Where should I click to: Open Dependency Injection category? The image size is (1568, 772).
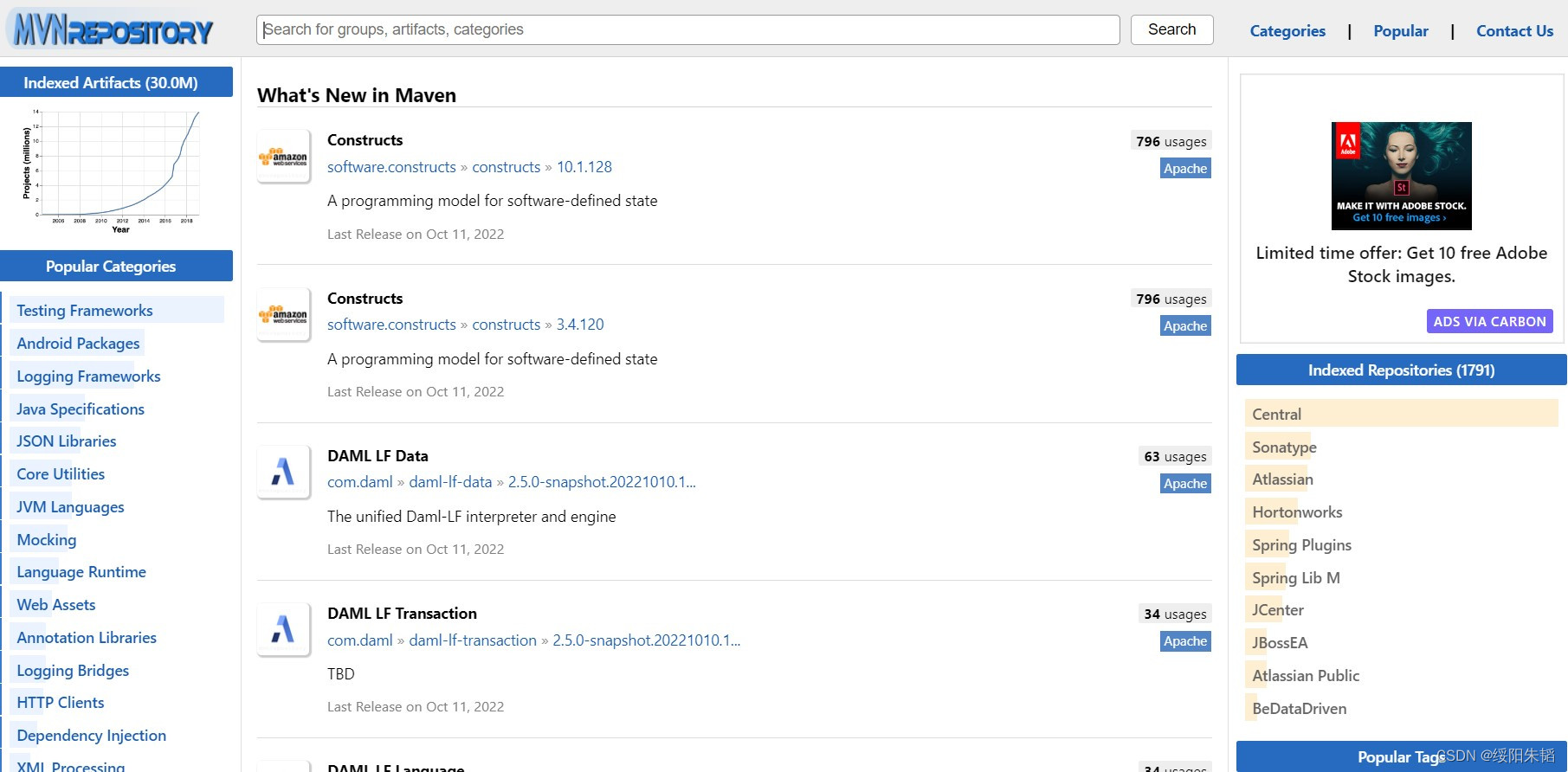tap(92, 736)
